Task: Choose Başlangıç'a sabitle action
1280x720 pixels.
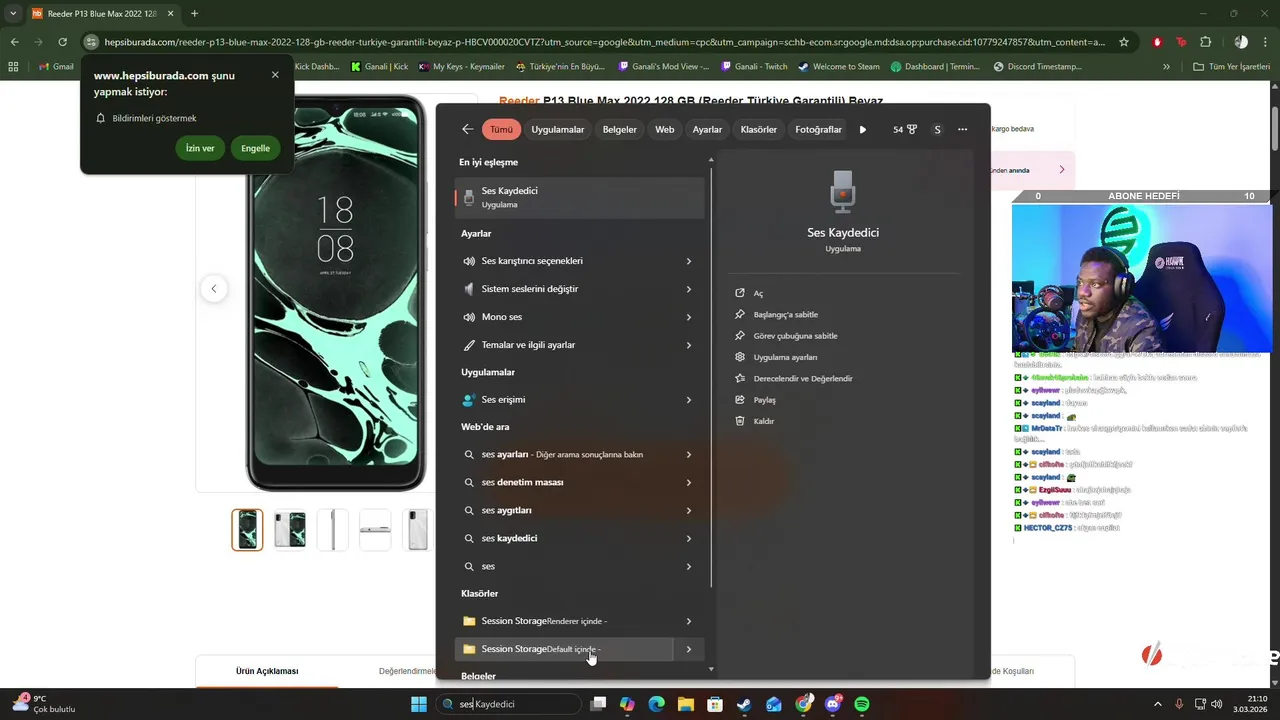Action: click(x=785, y=314)
